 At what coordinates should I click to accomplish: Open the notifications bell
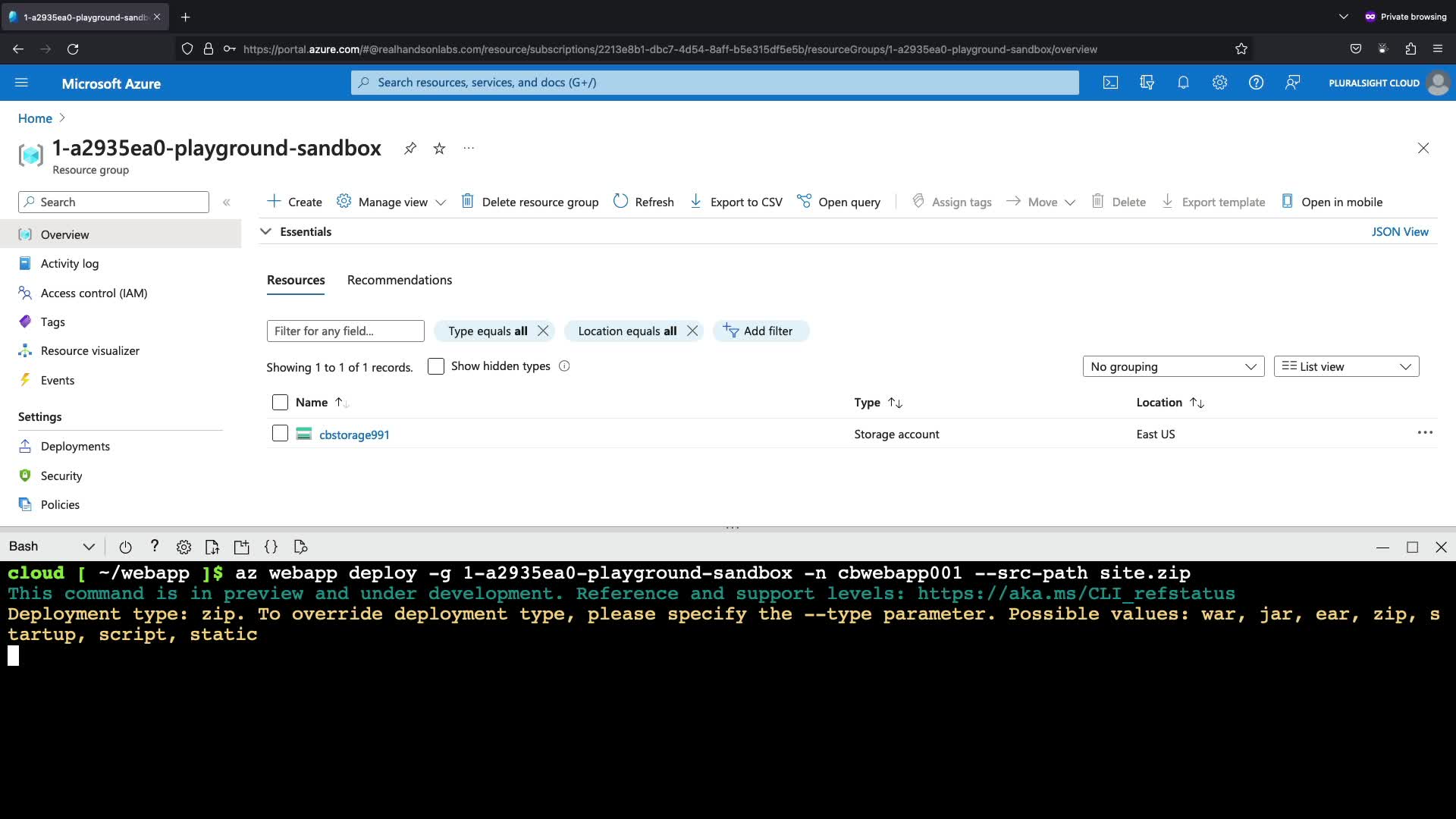click(1183, 83)
